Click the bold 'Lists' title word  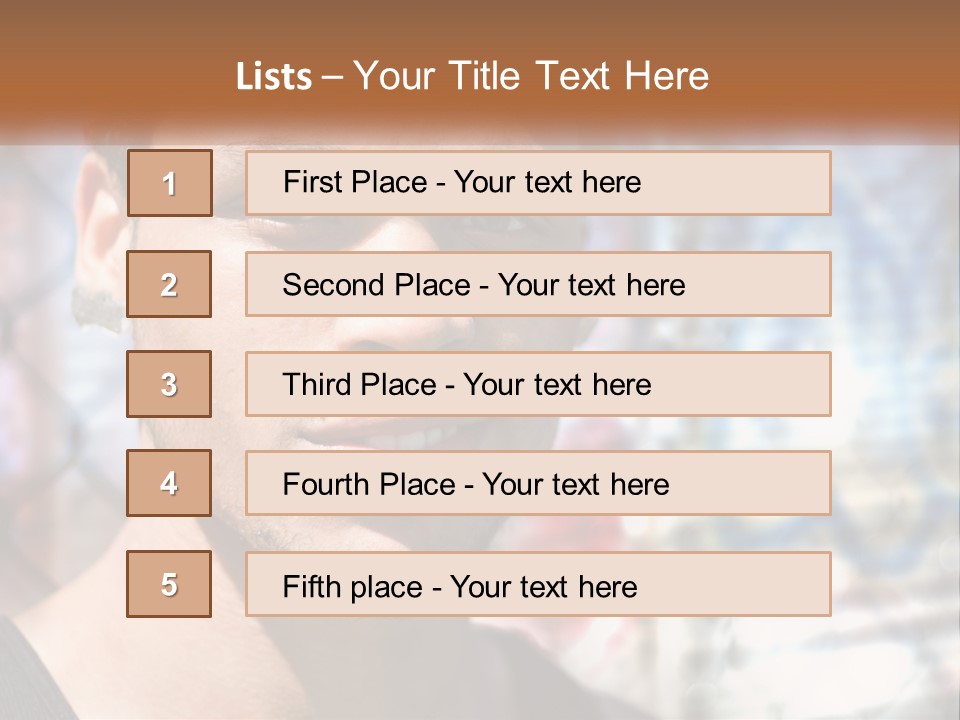click(x=274, y=77)
